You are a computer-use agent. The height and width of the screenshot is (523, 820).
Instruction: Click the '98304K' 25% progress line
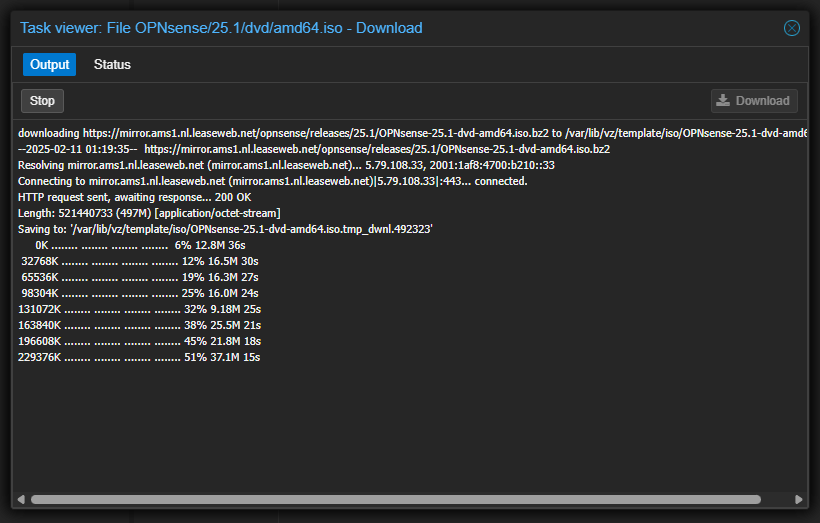pos(140,293)
